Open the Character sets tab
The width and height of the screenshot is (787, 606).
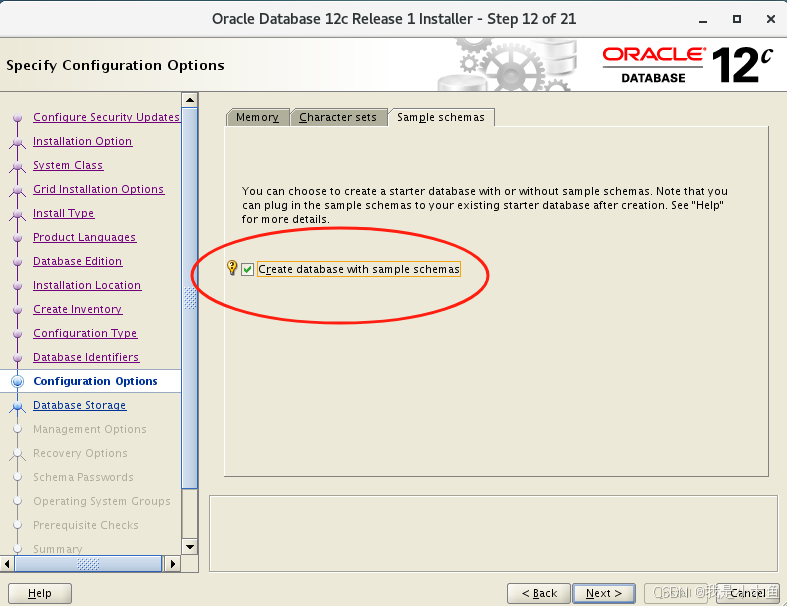338,117
